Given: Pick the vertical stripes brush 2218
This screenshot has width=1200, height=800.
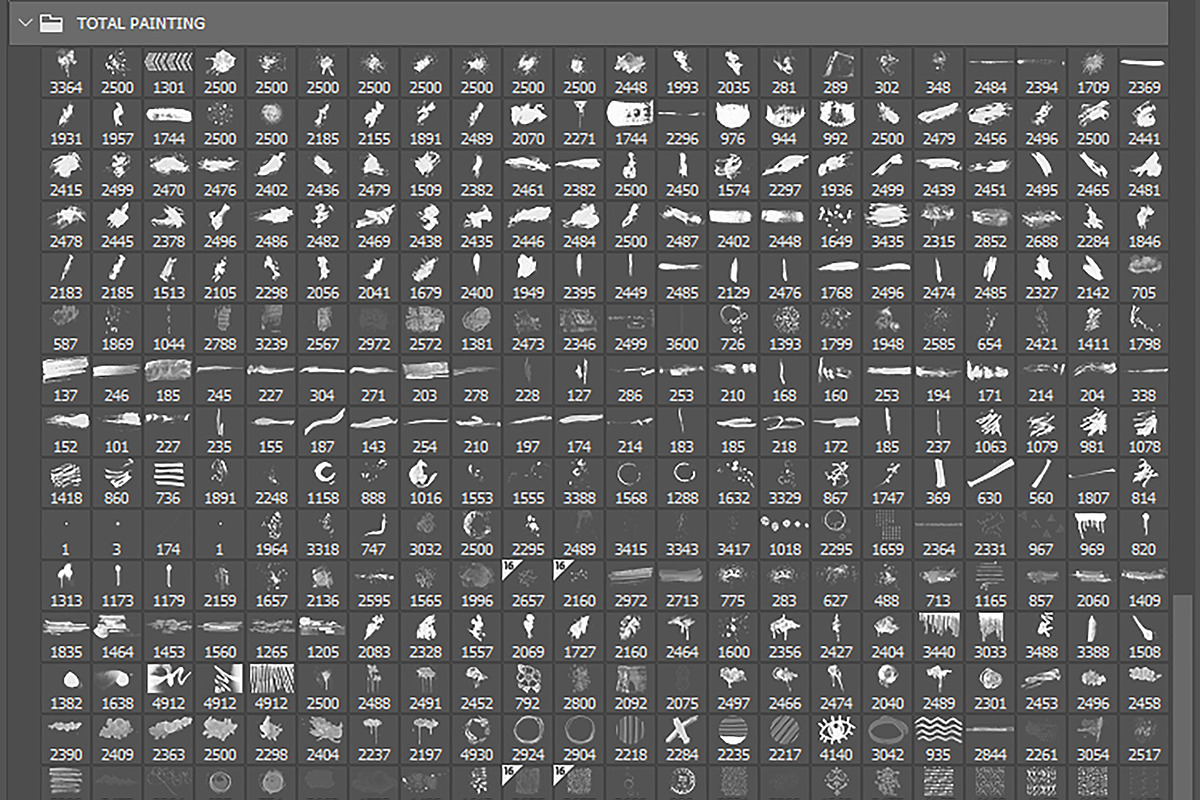Looking at the screenshot, I should pyautogui.click(x=631, y=740).
